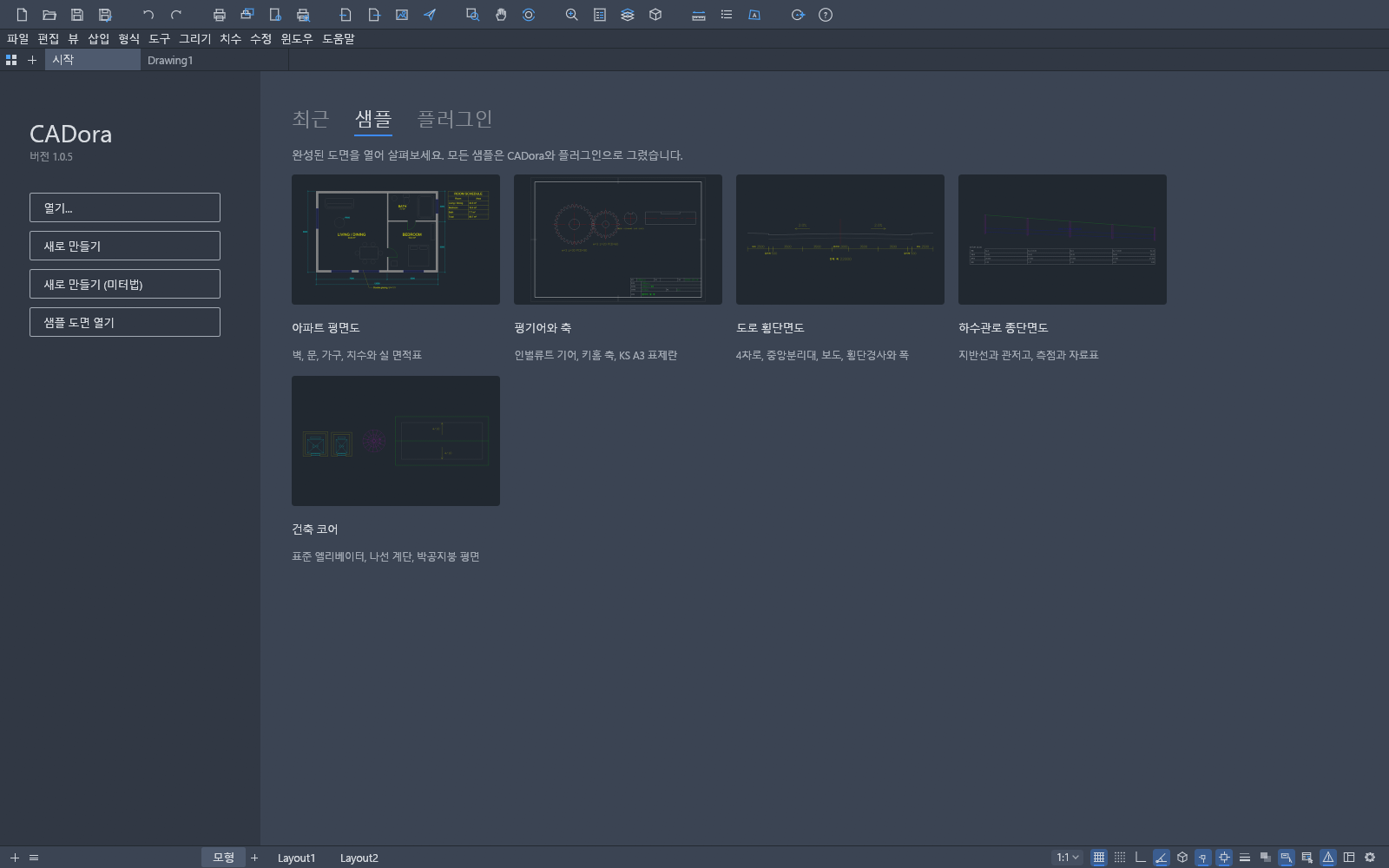The image size is (1389, 868).
Task: Click the Save As toolbar icon
Action: point(105,15)
